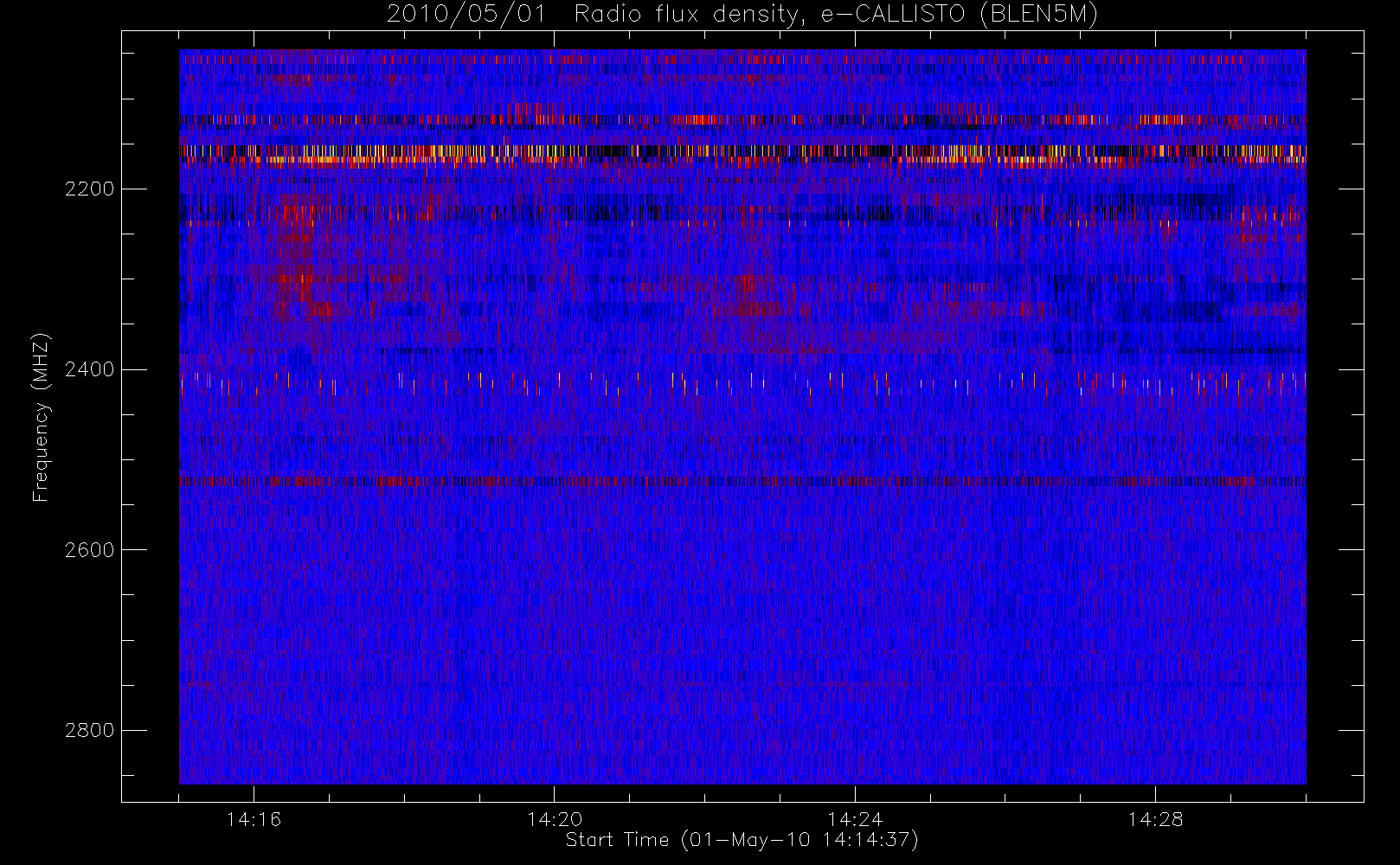
Task: Click the 14:28 time tick label
Action: coord(1155,819)
